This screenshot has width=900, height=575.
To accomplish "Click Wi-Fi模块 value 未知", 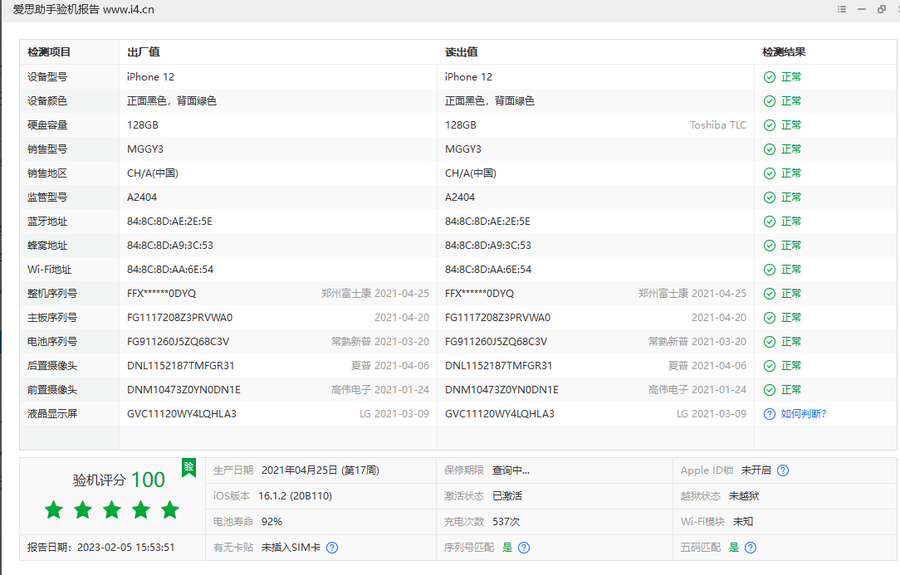I will point(743,522).
